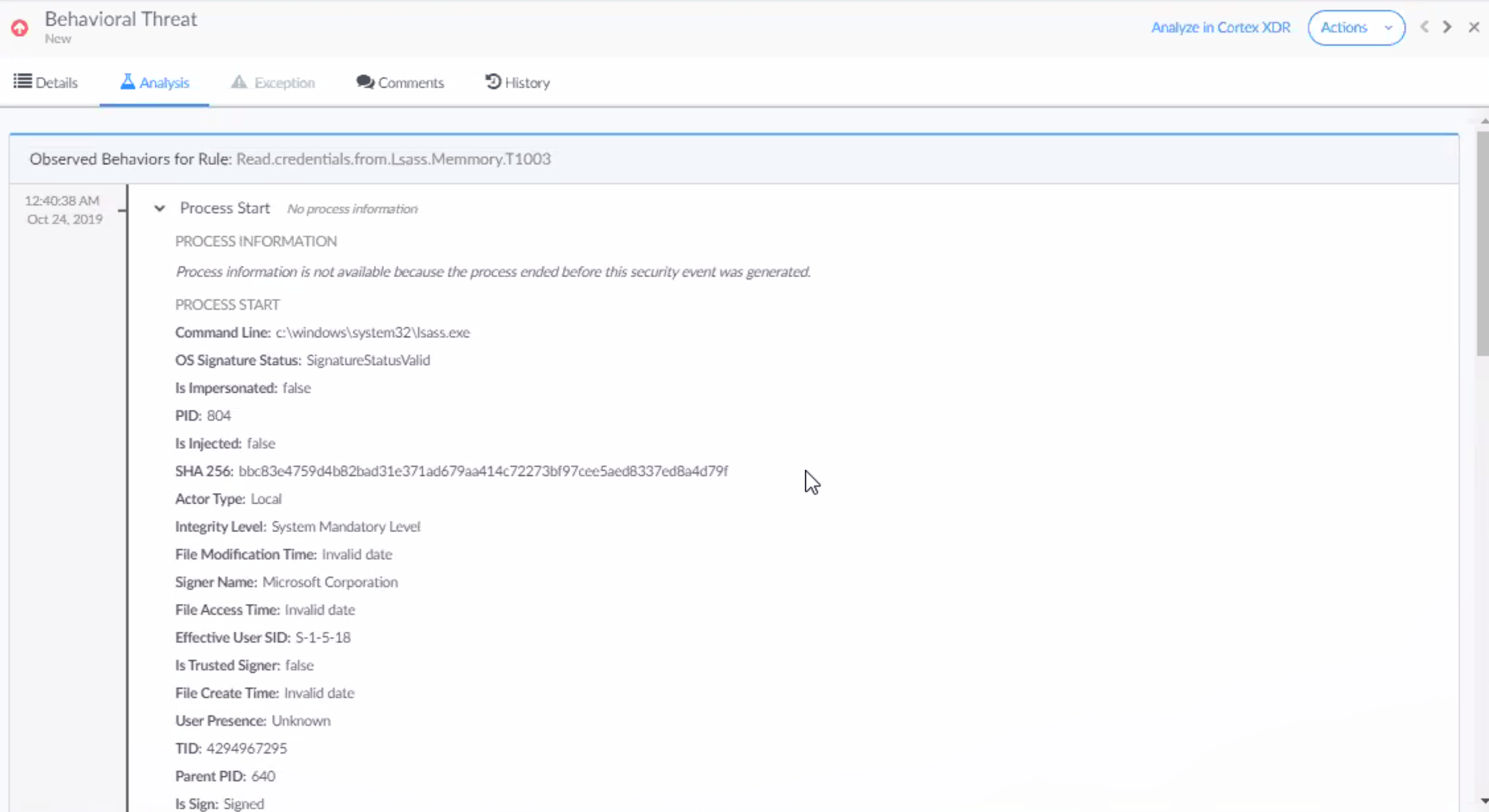The width and height of the screenshot is (1489, 812).
Task: Click the rule name Read.credentials.from.Lsass.Memmory.T1003
Action: 393,159
